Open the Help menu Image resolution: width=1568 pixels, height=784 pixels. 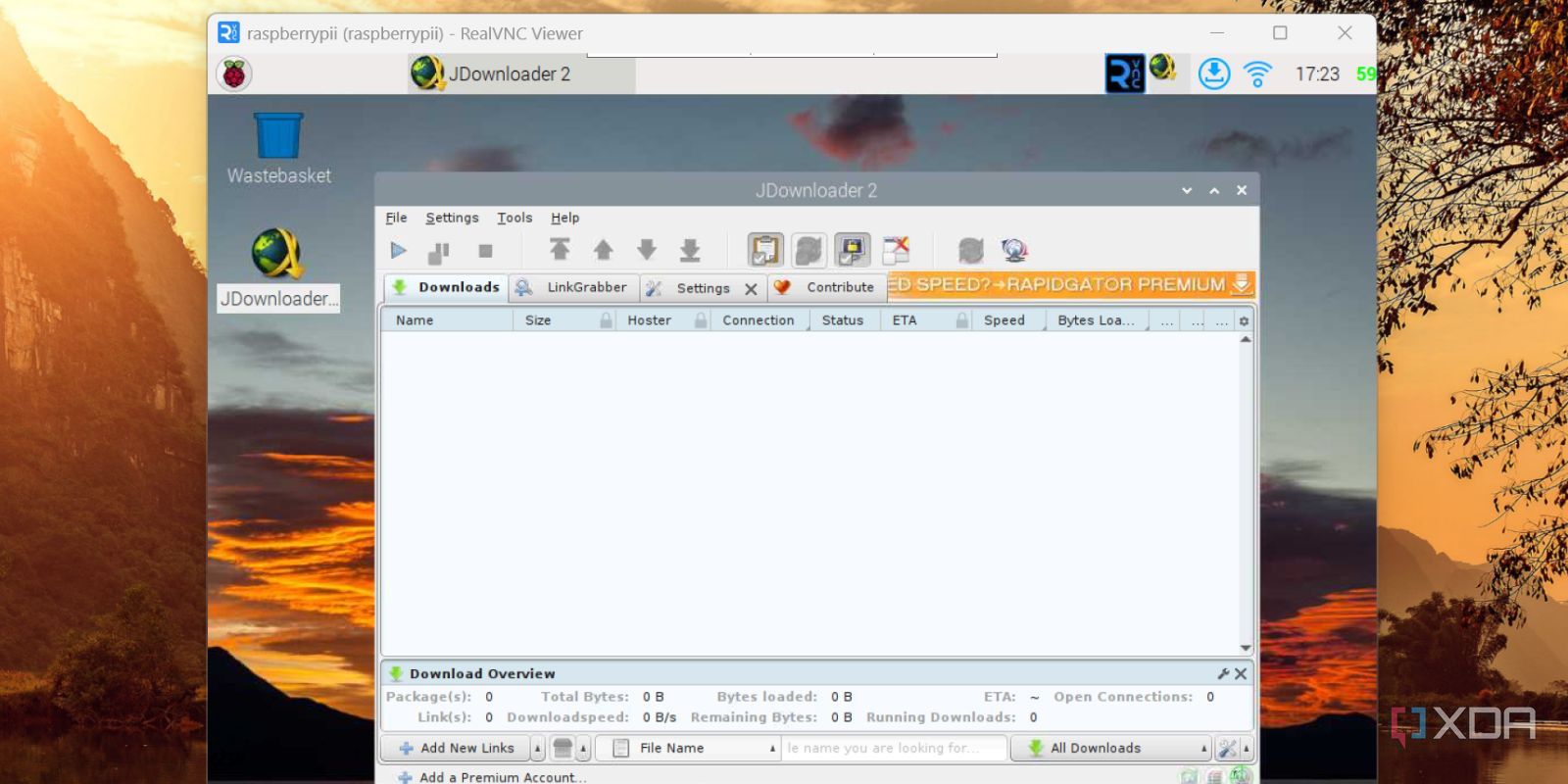click(x=564, y=218)
